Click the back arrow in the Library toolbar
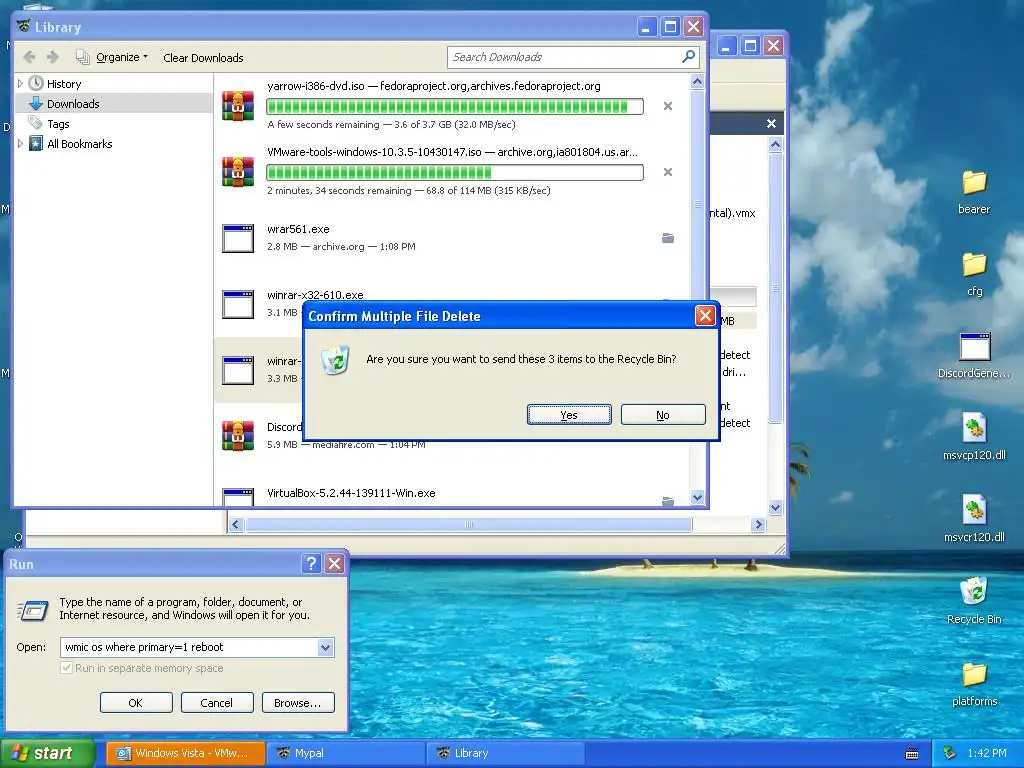Screen dimensions: 1024x768 29,57
